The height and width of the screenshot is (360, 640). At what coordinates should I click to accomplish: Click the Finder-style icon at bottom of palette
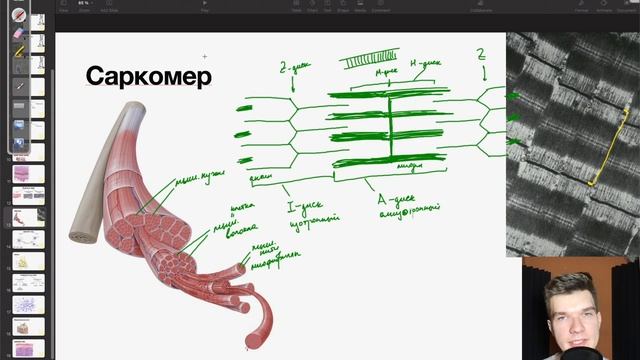19,143
